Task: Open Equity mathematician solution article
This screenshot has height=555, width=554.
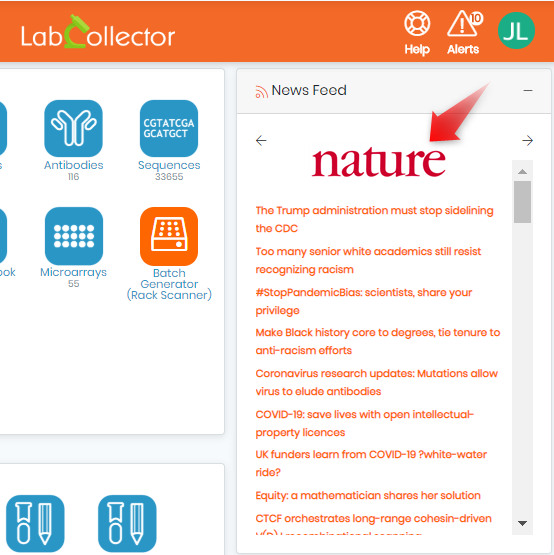Action: pos(368,495)
